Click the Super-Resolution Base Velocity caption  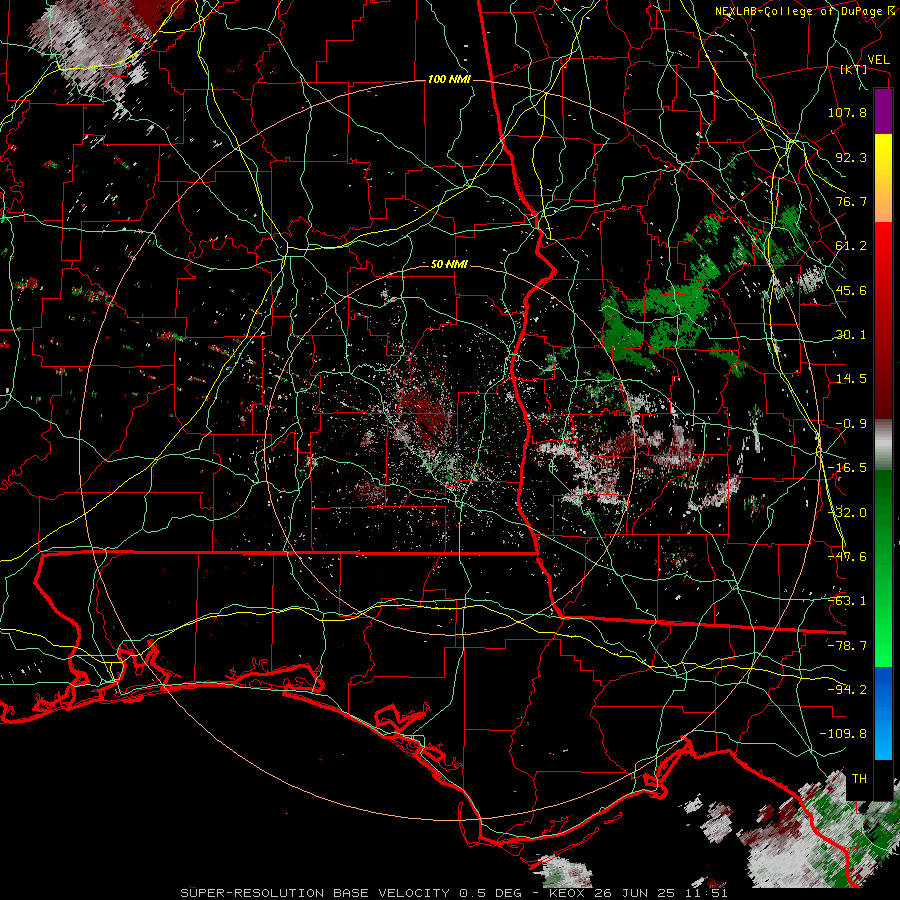pyautogui.click(x=454, y=893)
